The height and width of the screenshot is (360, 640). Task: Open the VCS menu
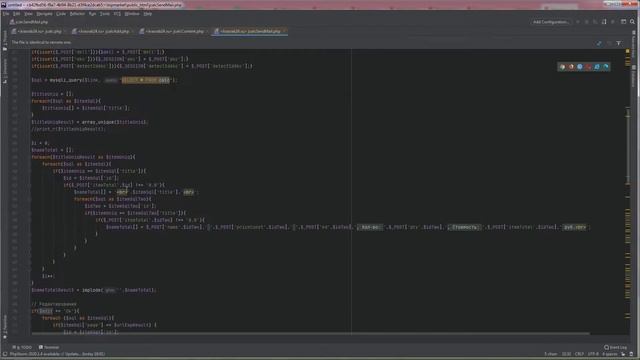point(117,13)
